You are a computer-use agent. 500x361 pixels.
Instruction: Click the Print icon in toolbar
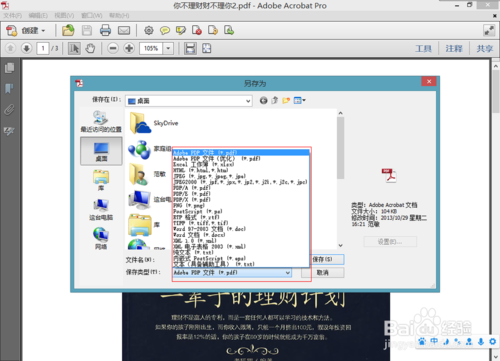coord(105,31)
